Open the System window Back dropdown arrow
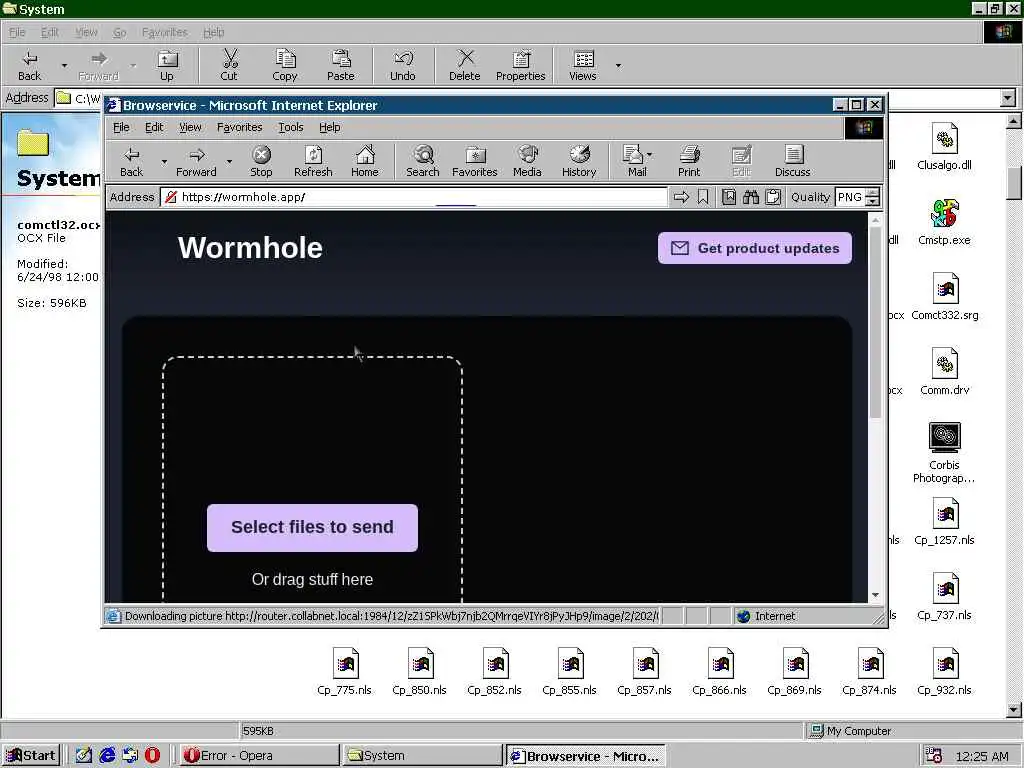This screenshot has height=768, width=1024. pos(64,65)
